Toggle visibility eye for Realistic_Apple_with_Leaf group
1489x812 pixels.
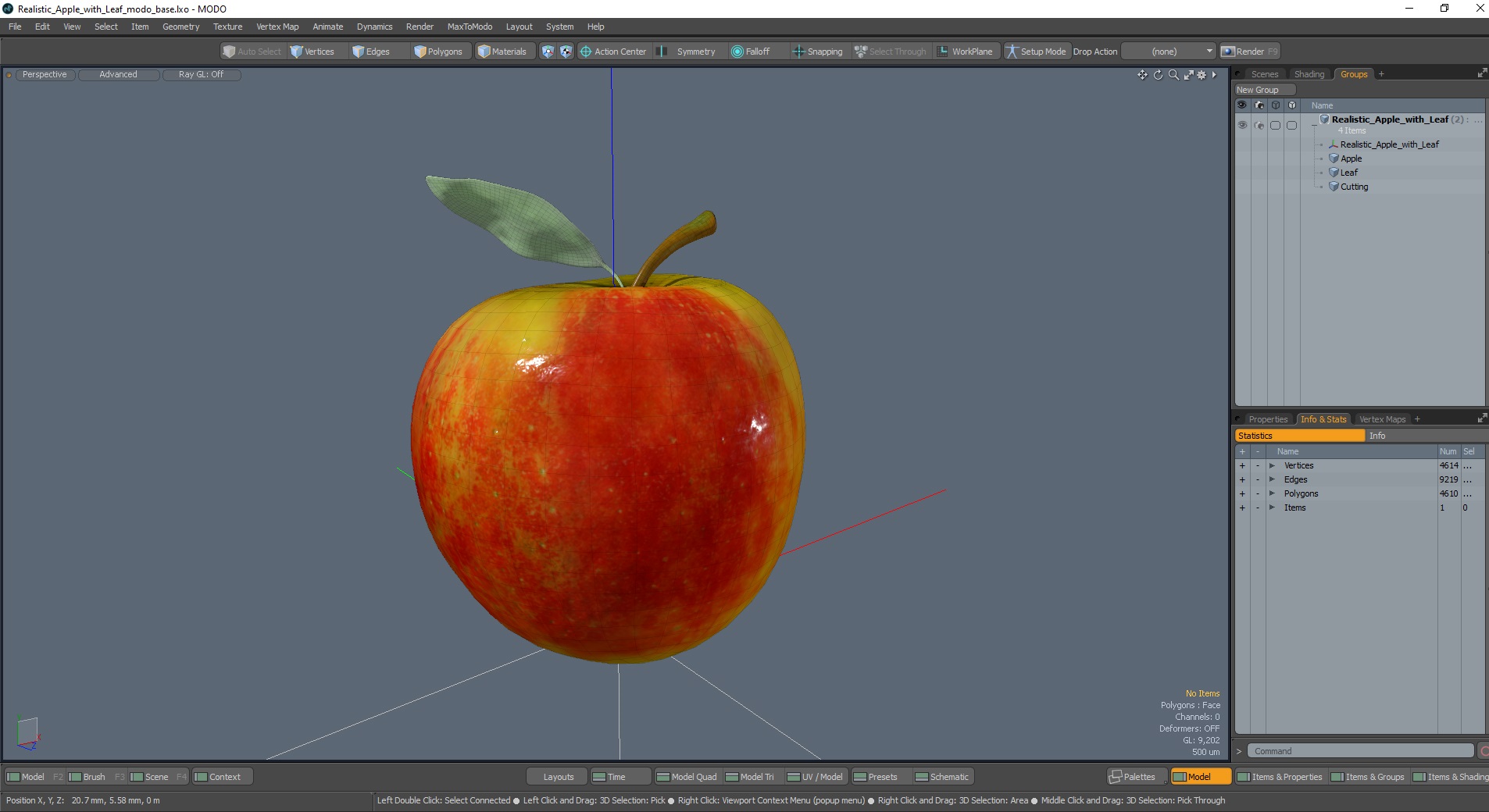point(1242,125)
